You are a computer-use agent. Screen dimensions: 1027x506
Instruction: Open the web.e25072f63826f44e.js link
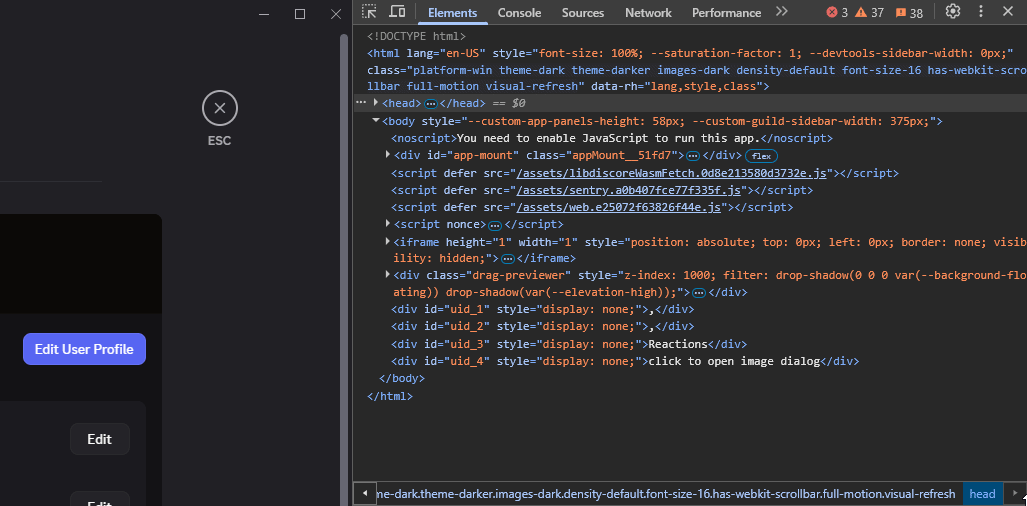click(x=619, y=207)
